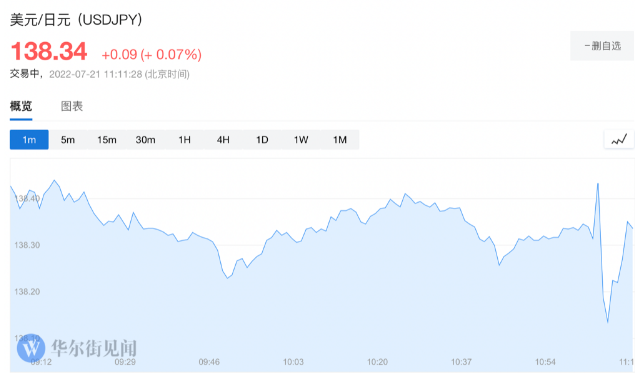Select the 1W weekly timeframe
The width and height of the screenshot is (635, 373).
coord(301,140)
